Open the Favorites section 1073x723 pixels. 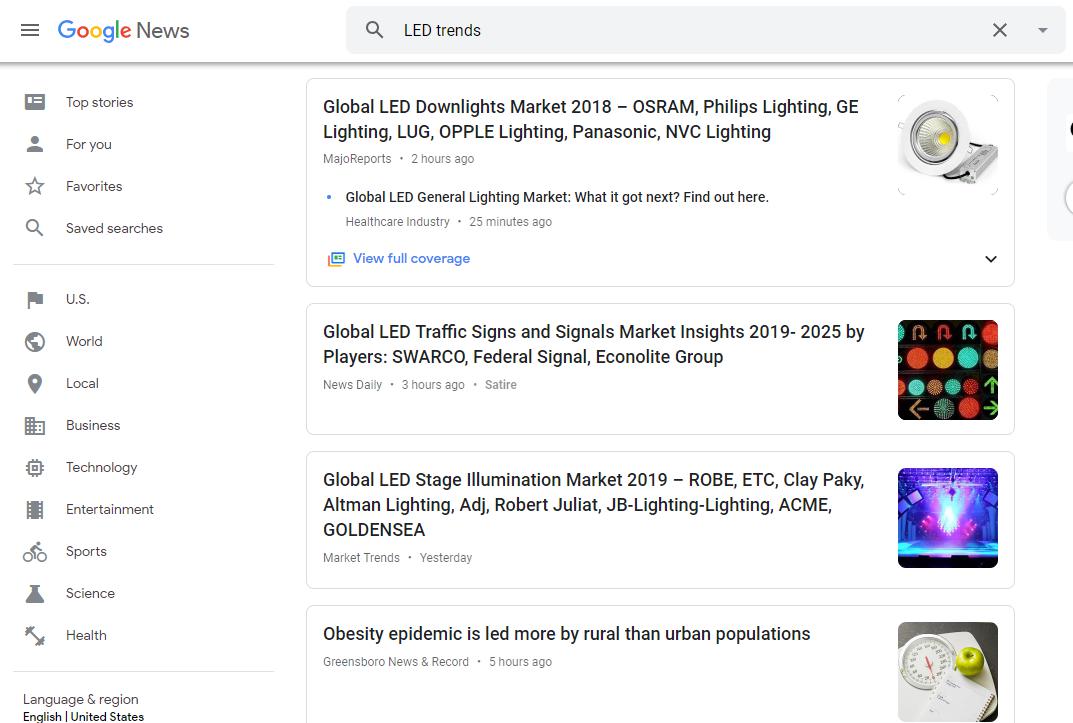(x=94, y=186)
